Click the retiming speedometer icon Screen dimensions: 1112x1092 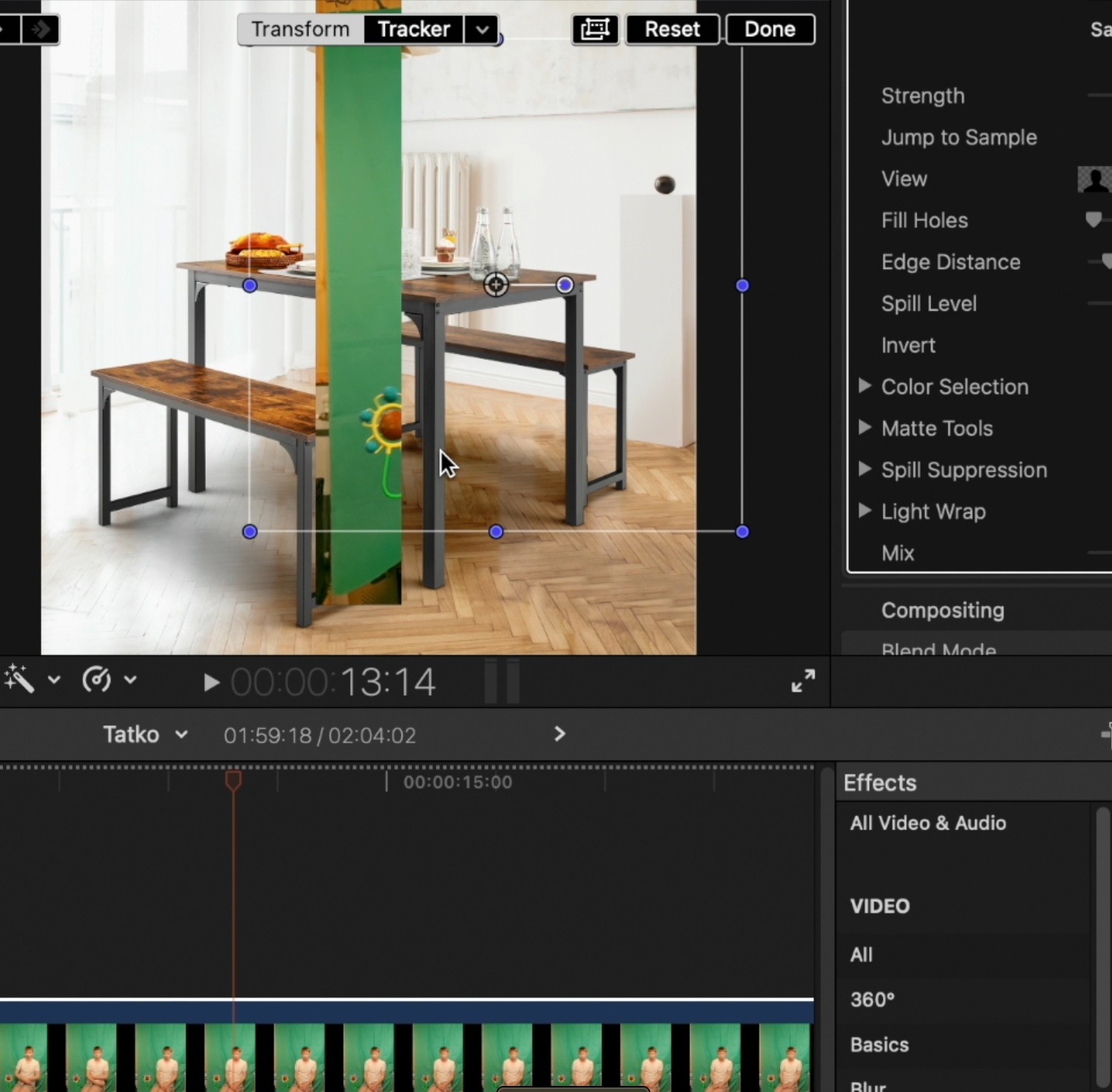(x=97, y=679)
